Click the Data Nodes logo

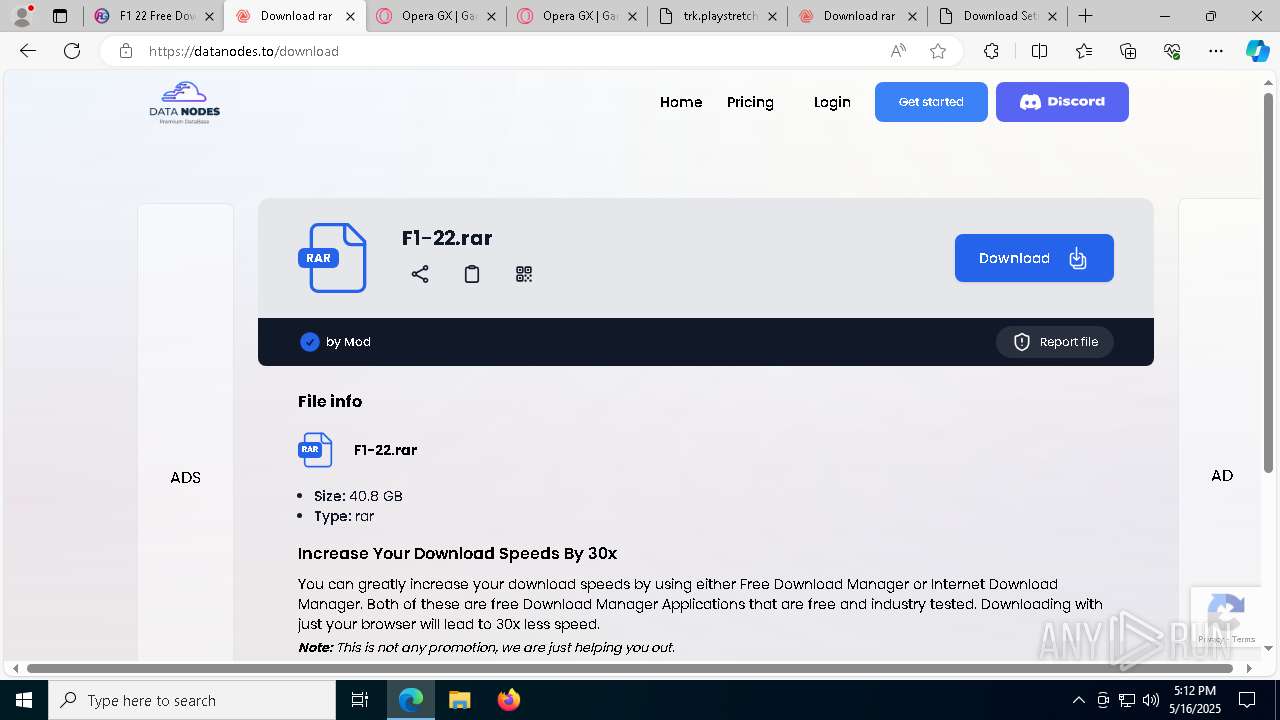click(185, 102)
